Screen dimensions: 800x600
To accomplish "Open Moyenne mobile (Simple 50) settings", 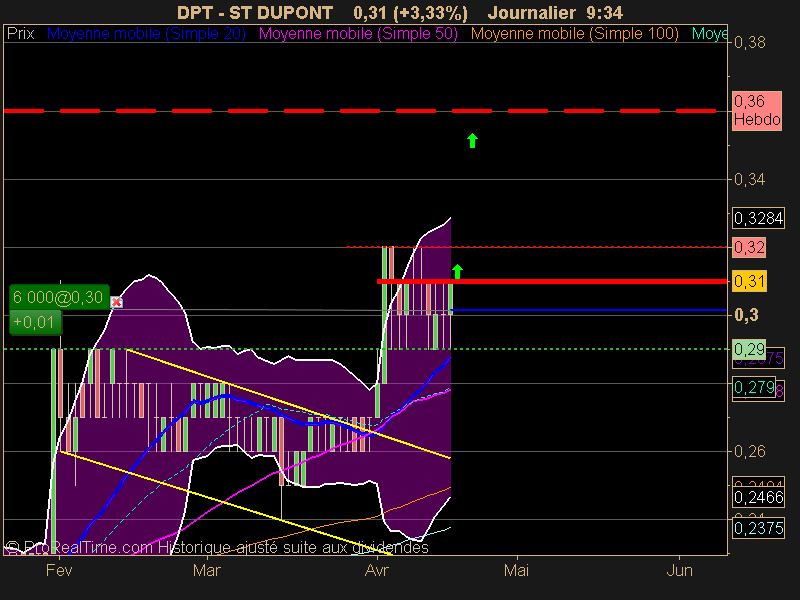I will coord(358,34).
